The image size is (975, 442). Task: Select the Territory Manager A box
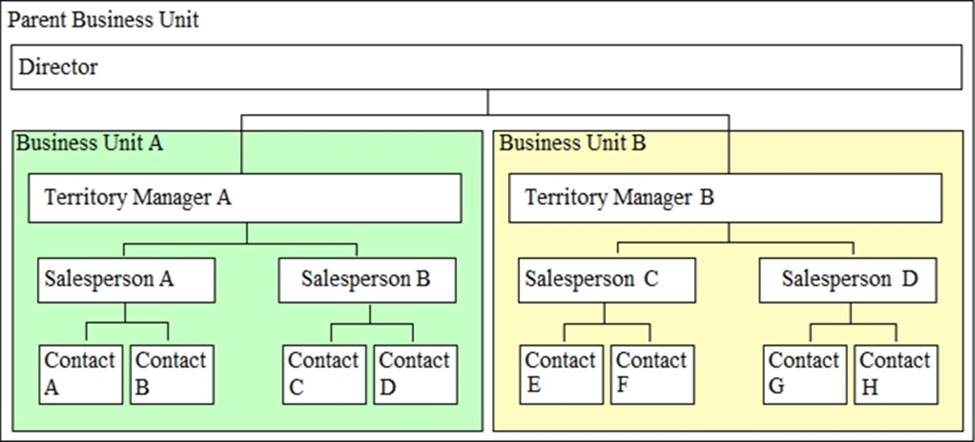pos(245,198)
